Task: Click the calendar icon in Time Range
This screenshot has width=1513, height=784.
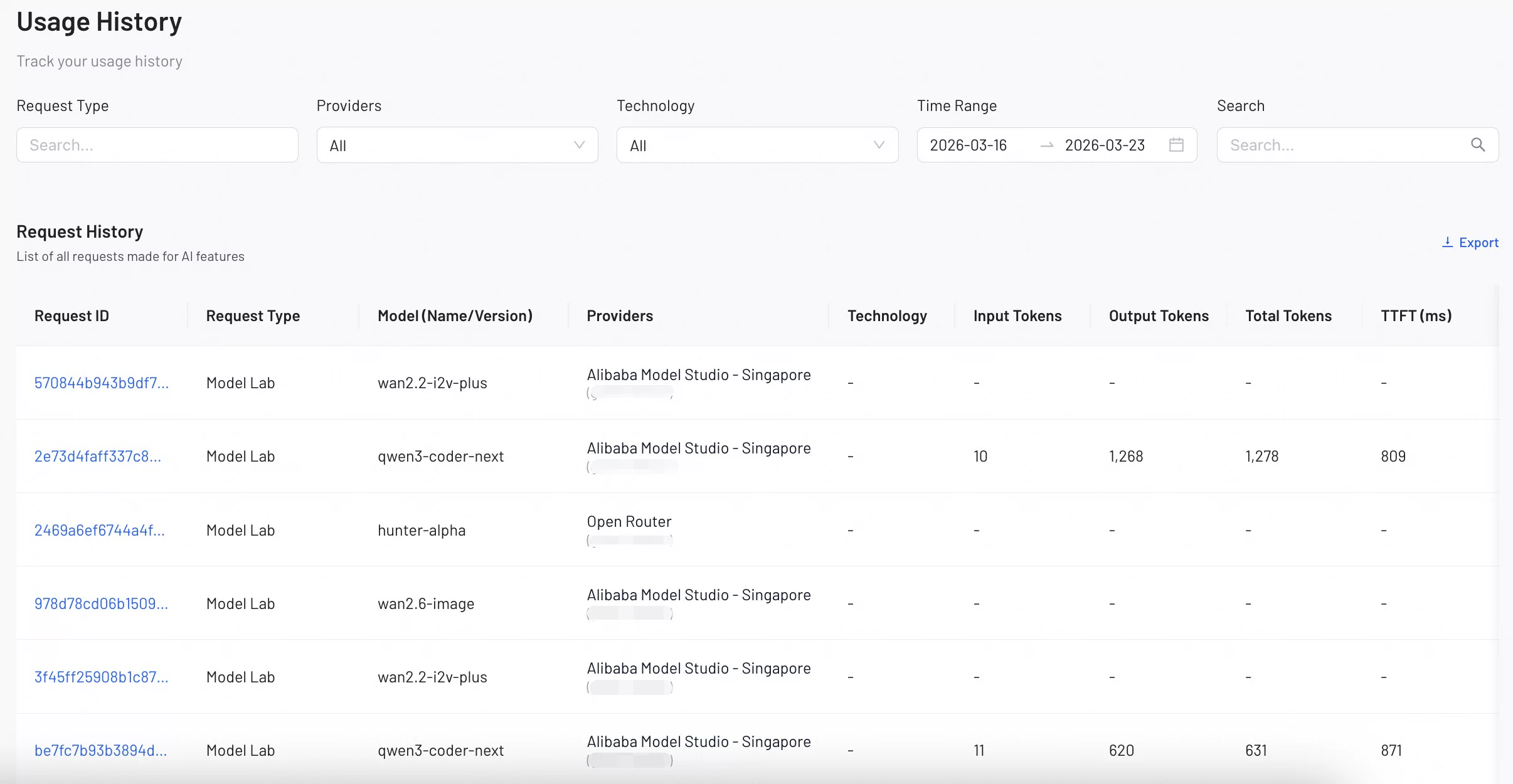Action: [1176, 145]
